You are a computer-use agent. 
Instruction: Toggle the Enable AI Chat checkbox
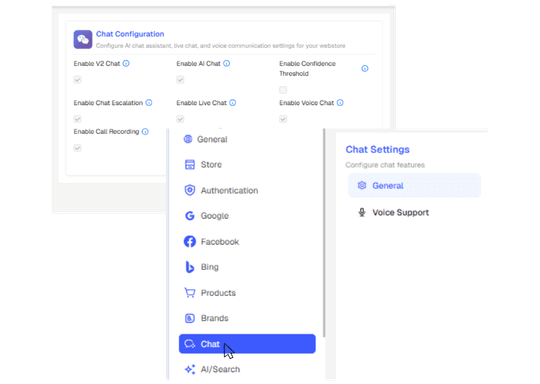[x=180, y=80]
